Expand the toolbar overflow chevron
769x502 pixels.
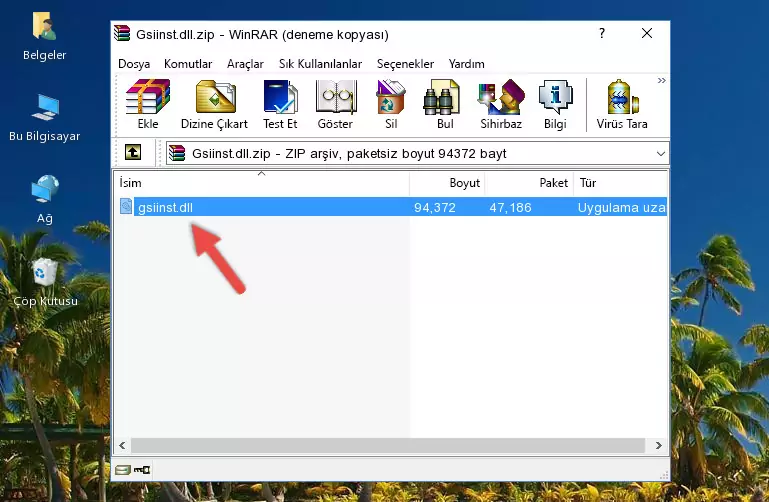662,80
